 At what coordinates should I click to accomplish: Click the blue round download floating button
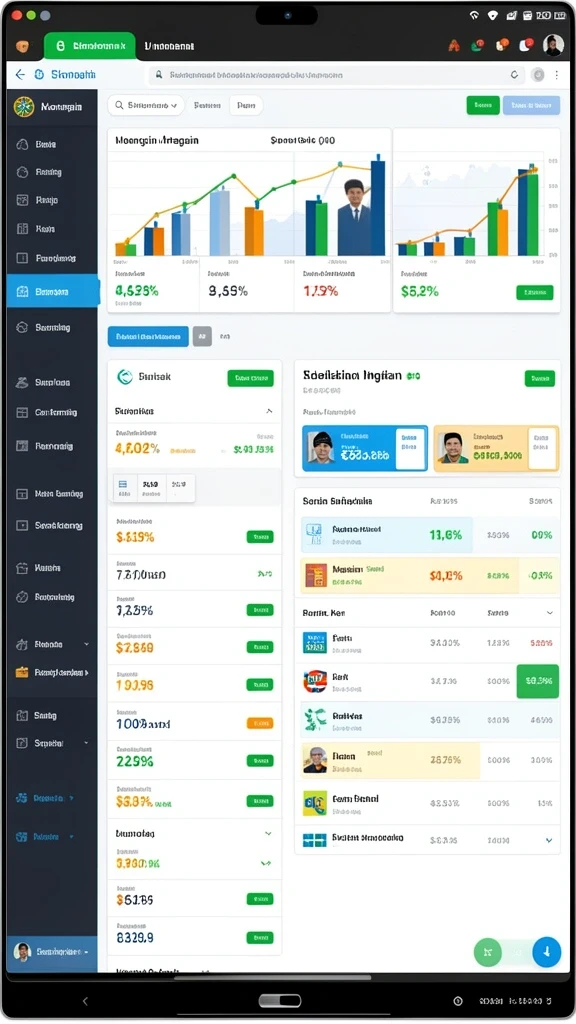point(547,952)
